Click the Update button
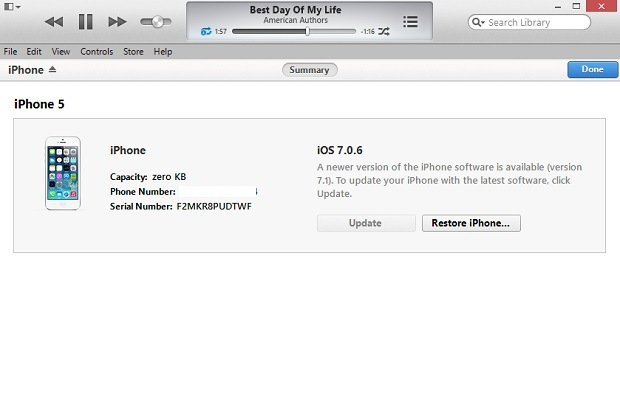Image resolution: width=620 pixels, height=405 pixels. (x=366, y=223)
